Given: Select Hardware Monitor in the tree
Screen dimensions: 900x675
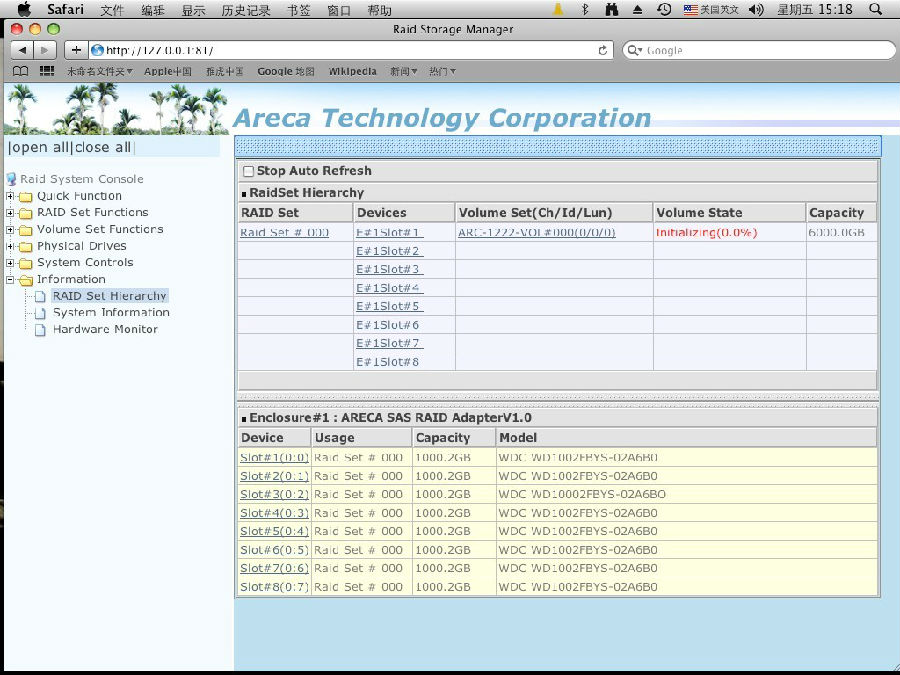Looking at the screenshot, I should (105, 329).
